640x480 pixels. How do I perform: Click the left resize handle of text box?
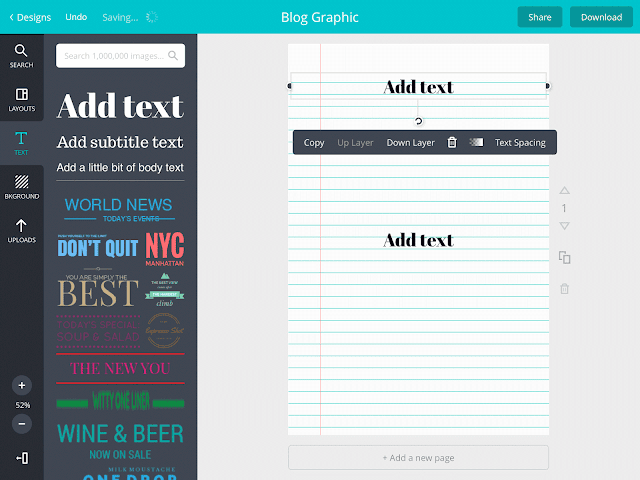pos(289,86)
